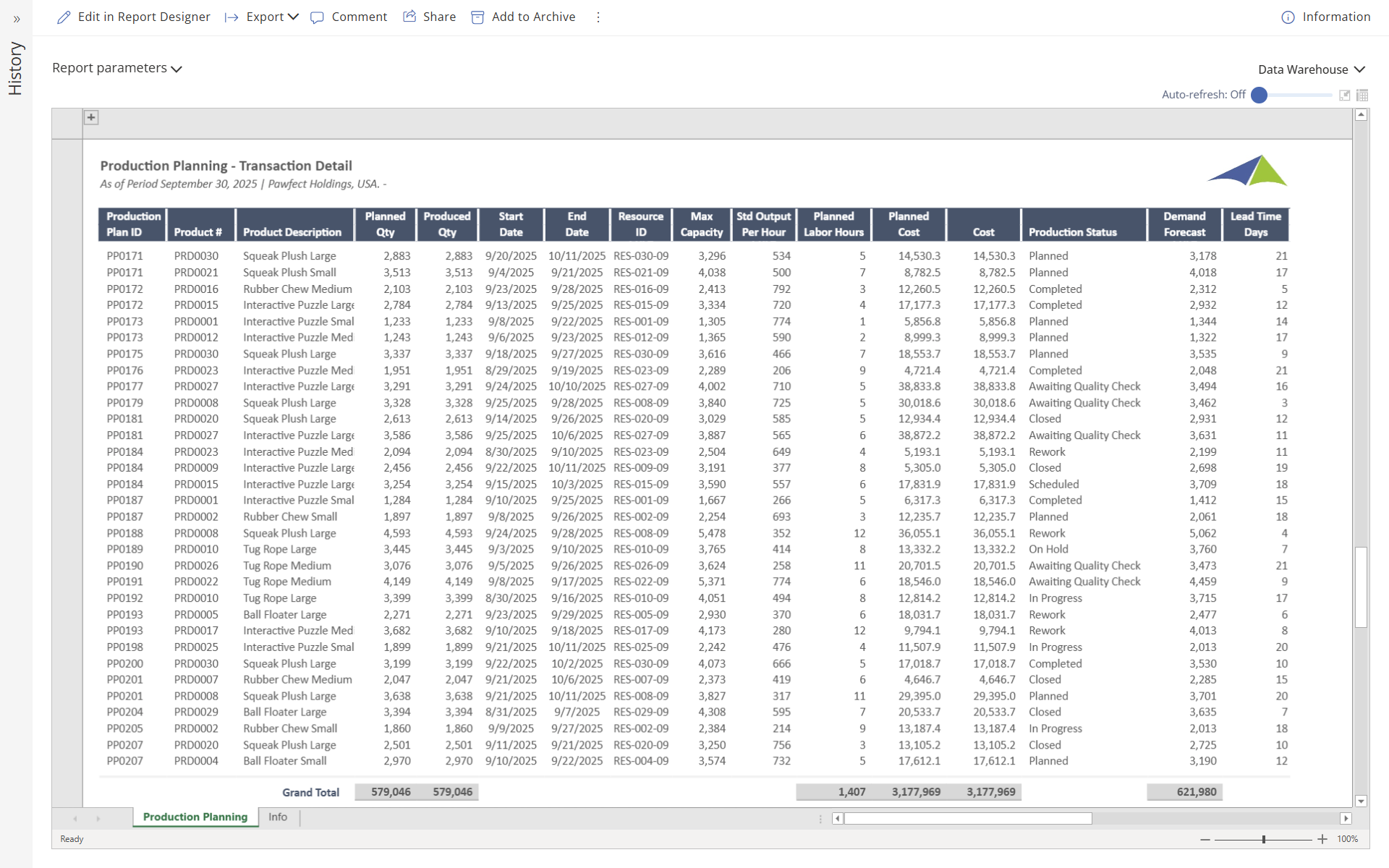Viewport: 1389px width, 868px height.
Task: Click the minimize-view arrow icon beside auto-refresh
Action: pyautogui.click(x=1345, y=95)
